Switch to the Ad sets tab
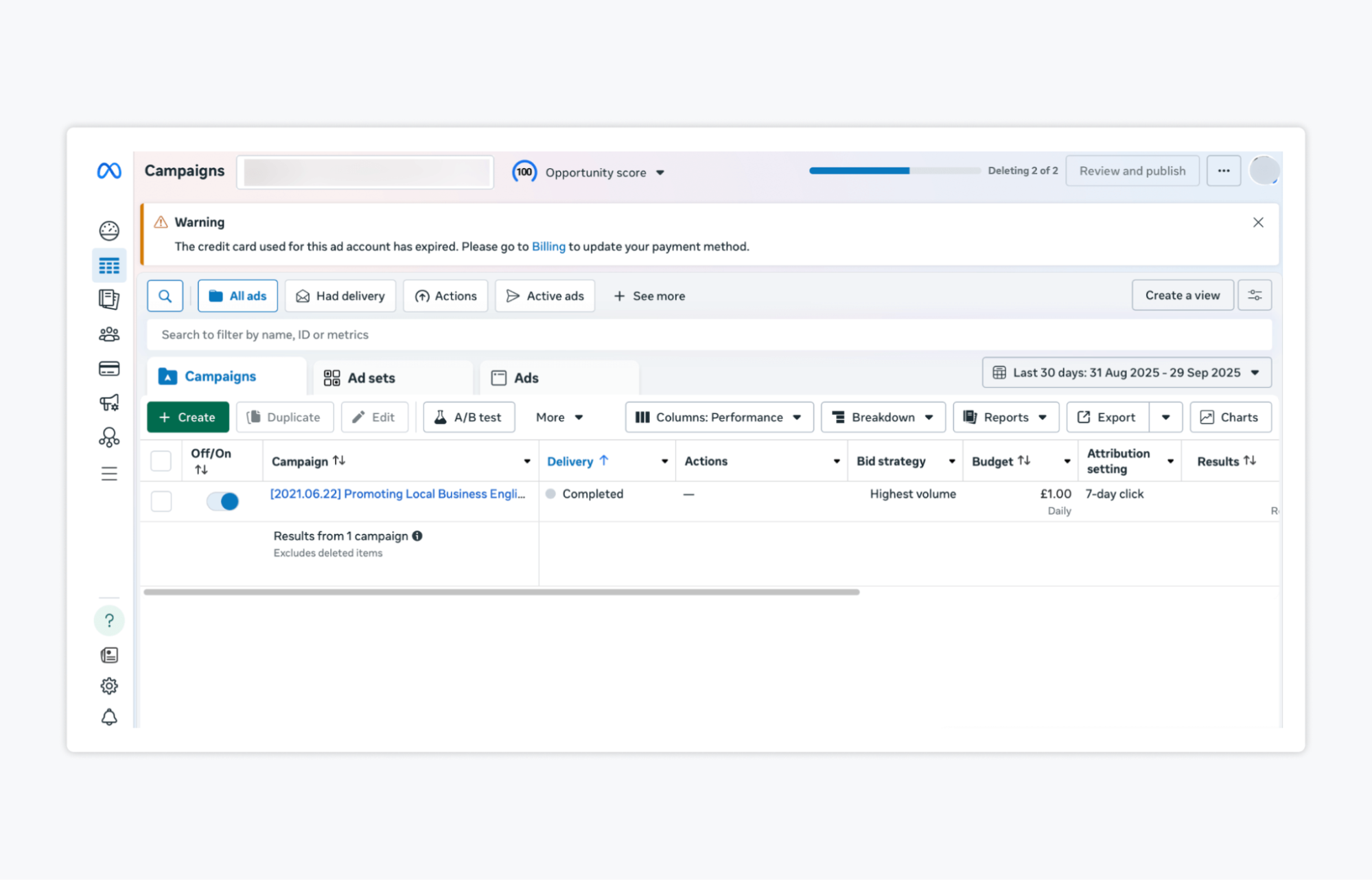 [x=371, y=378]
